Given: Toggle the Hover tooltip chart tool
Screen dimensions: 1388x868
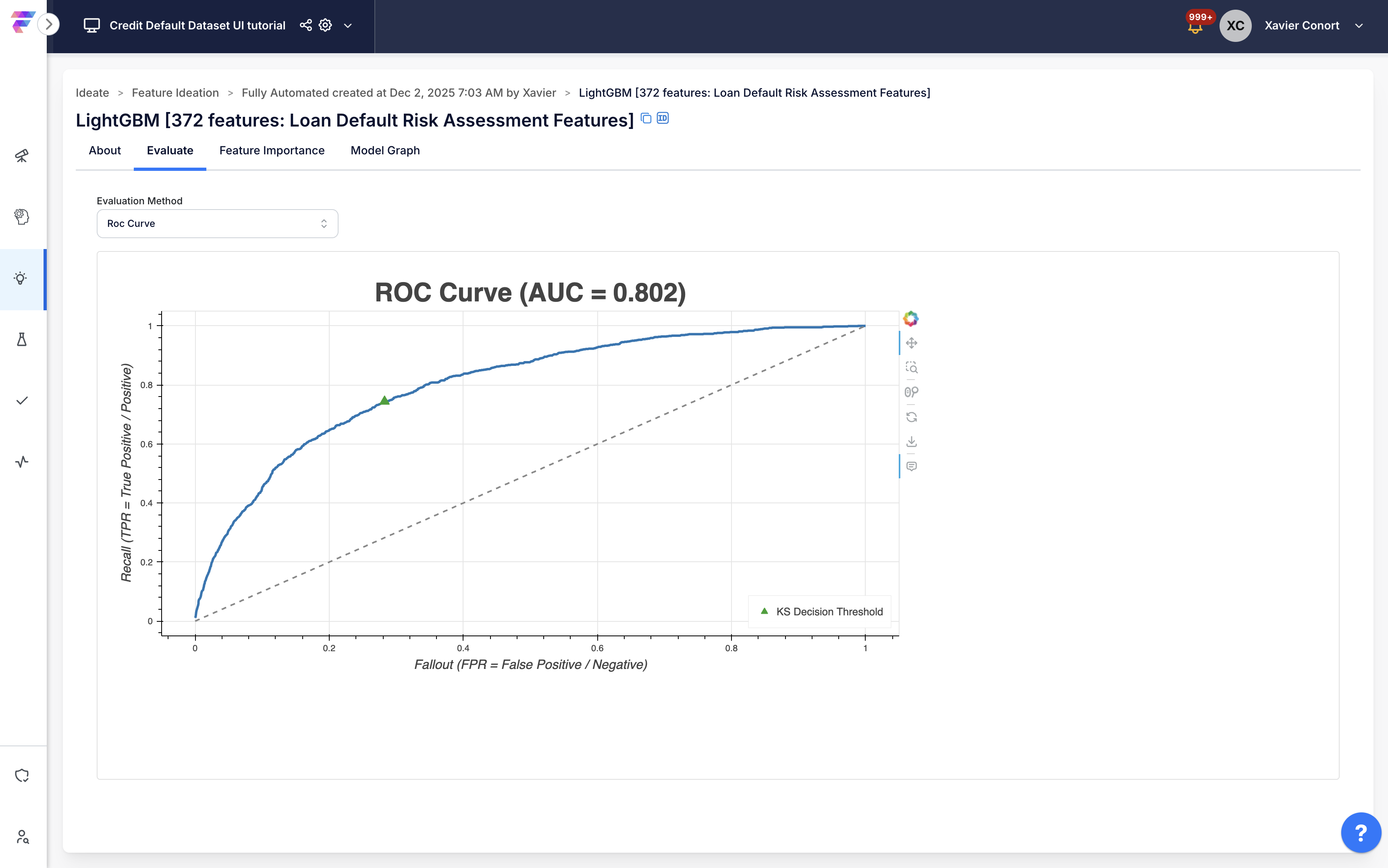Looking at the screenshot, I should coord(911,466).
